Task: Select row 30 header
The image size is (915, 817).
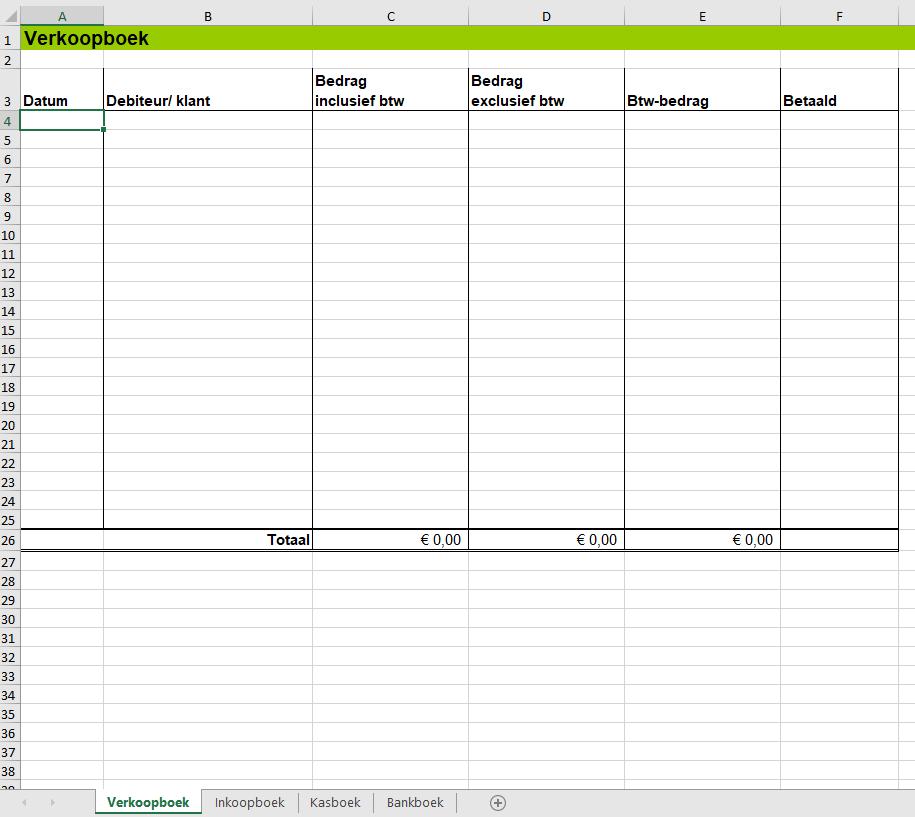Action: click(8, 619)
